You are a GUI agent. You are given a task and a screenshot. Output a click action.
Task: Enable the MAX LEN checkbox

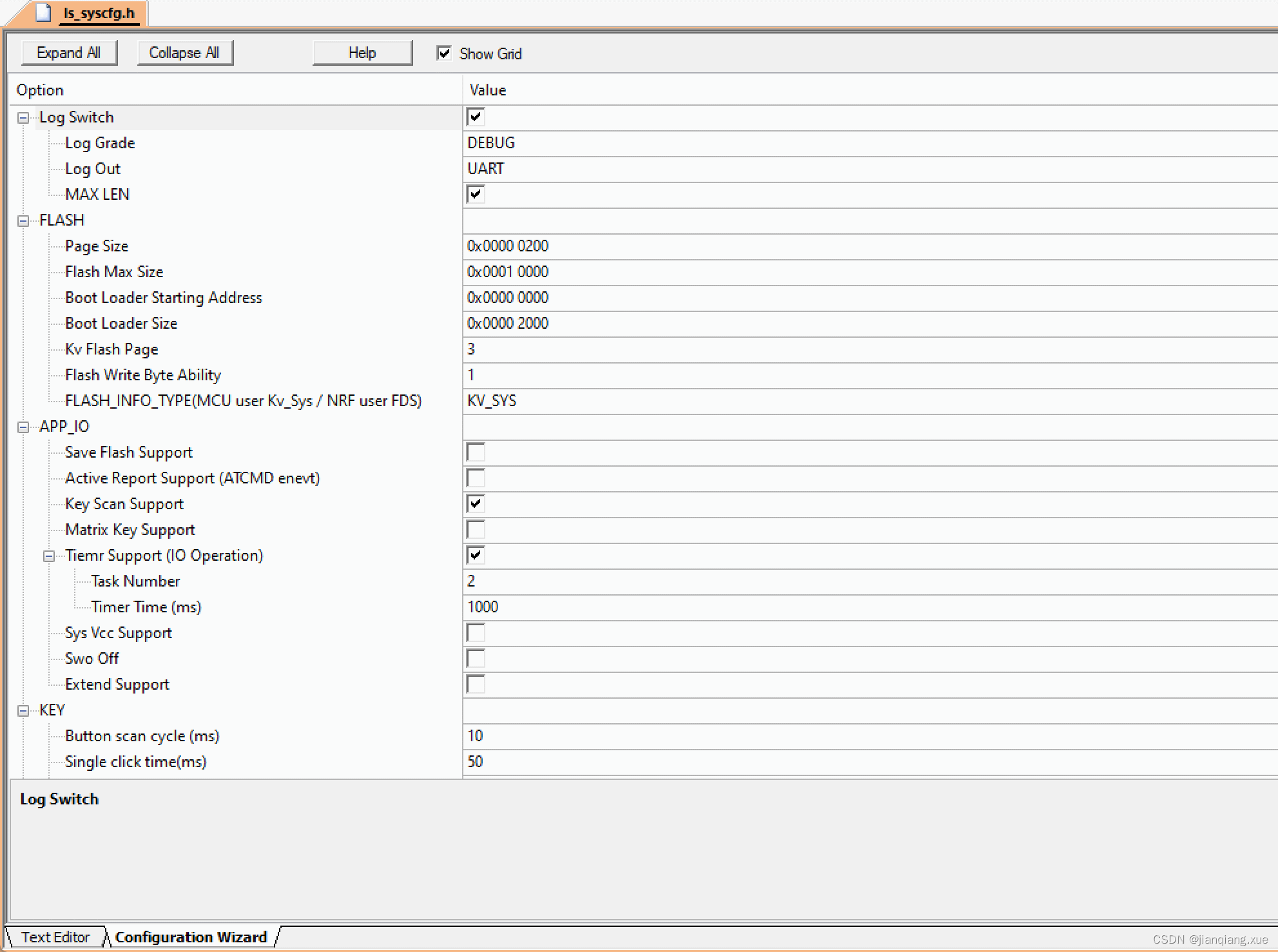[475, 194]
